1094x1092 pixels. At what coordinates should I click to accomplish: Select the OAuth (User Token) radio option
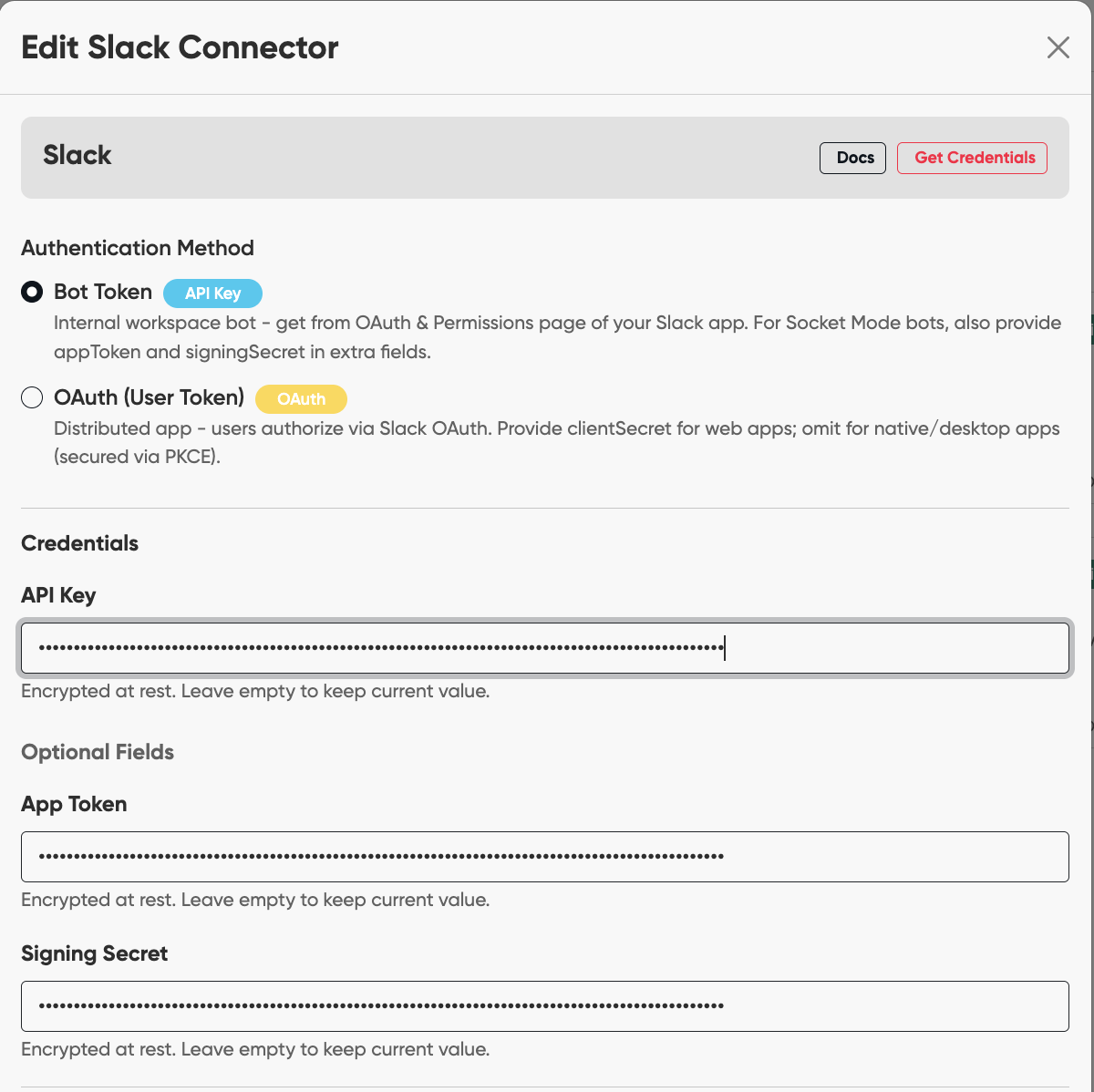click(32, 397)
